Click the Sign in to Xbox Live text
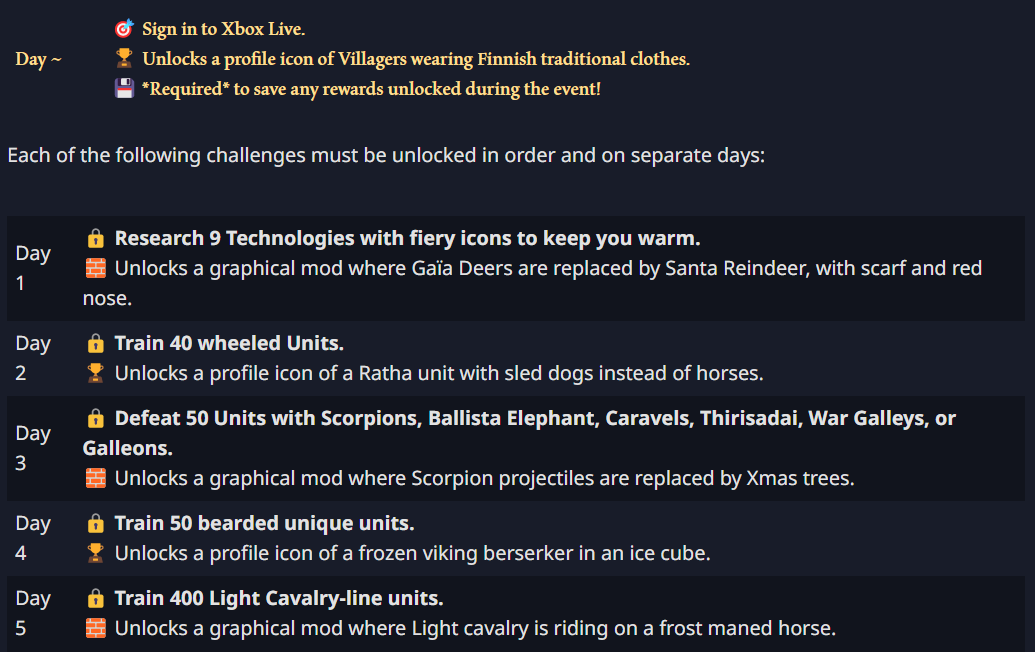This screenshot has height=652, width=1035. pyautogui.click(x=224, y=29)
